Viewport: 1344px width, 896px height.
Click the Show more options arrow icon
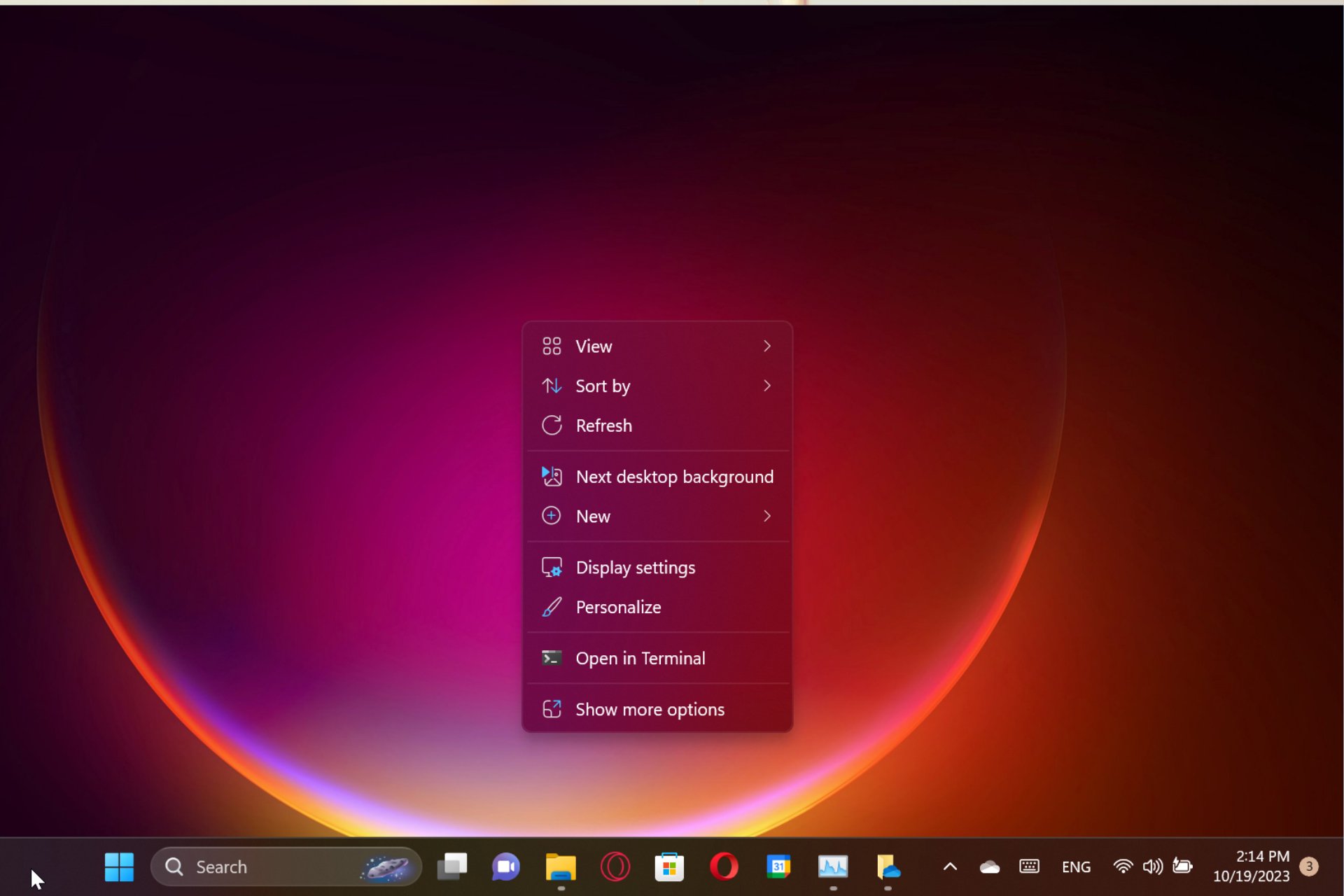click(552, 708)
